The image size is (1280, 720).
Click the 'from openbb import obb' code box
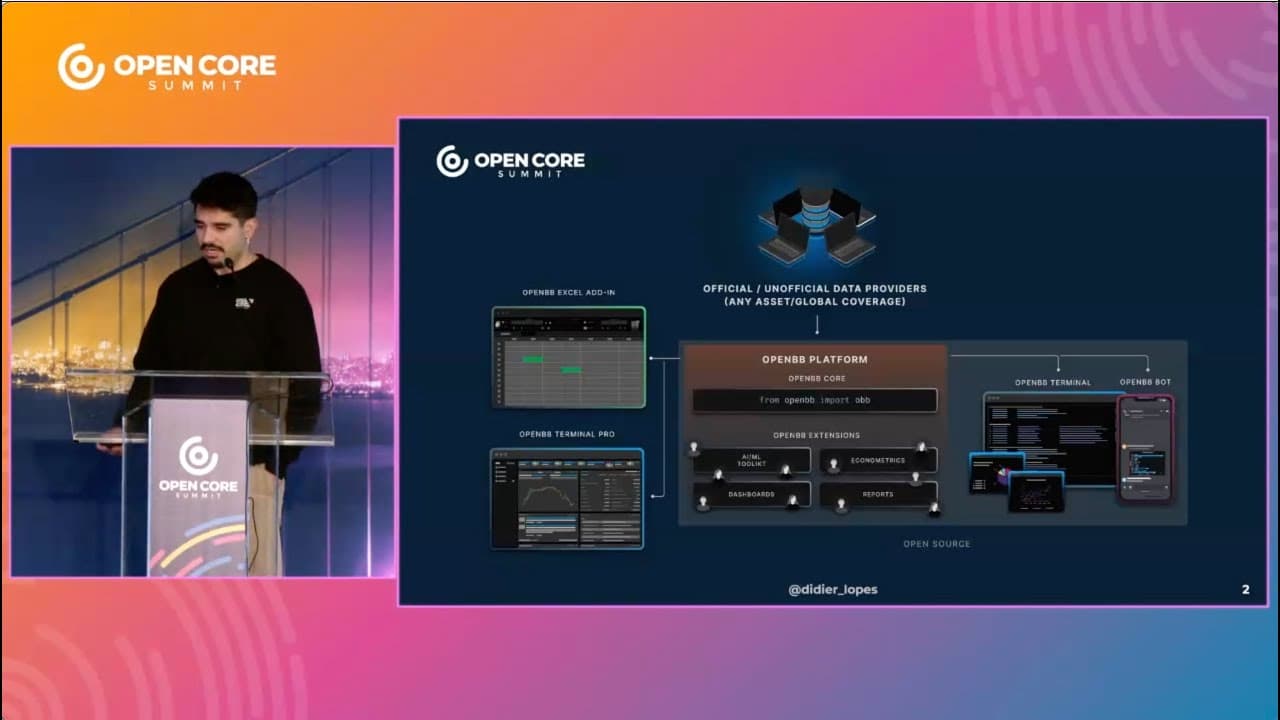(815, 400)
